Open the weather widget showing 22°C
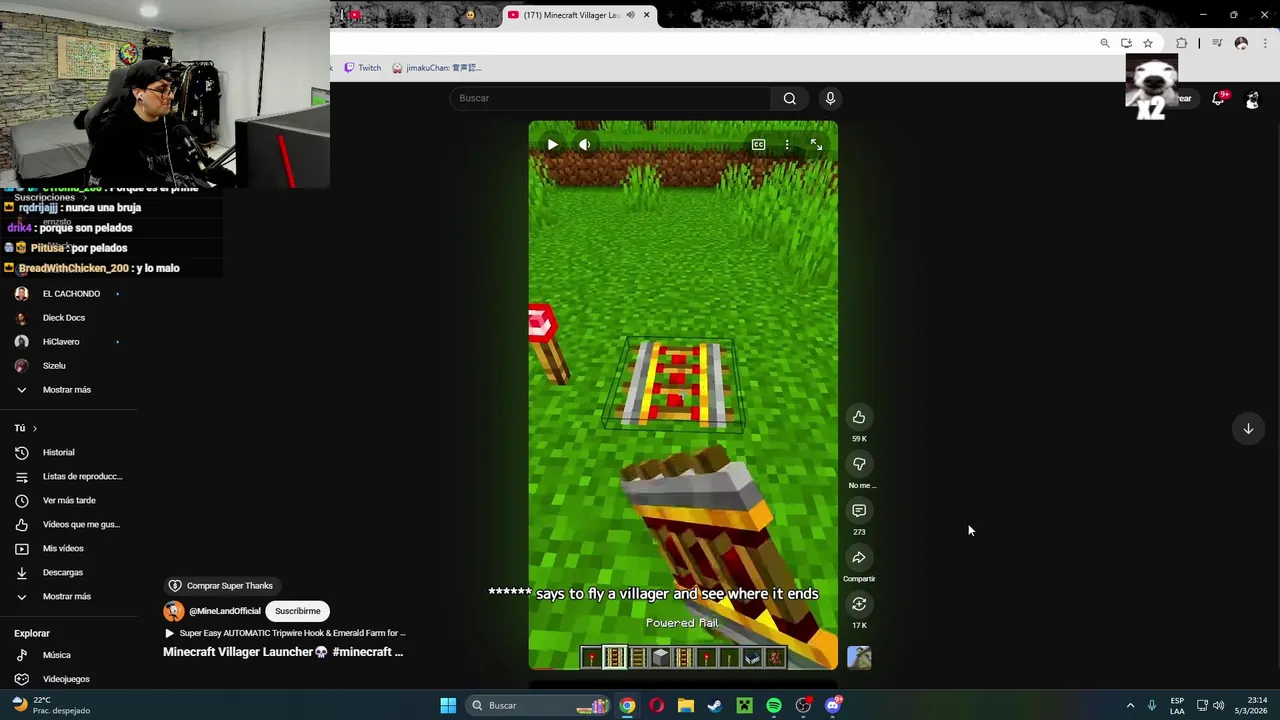1280x720 pixels. pyautogui.click(x=50, y=705)
